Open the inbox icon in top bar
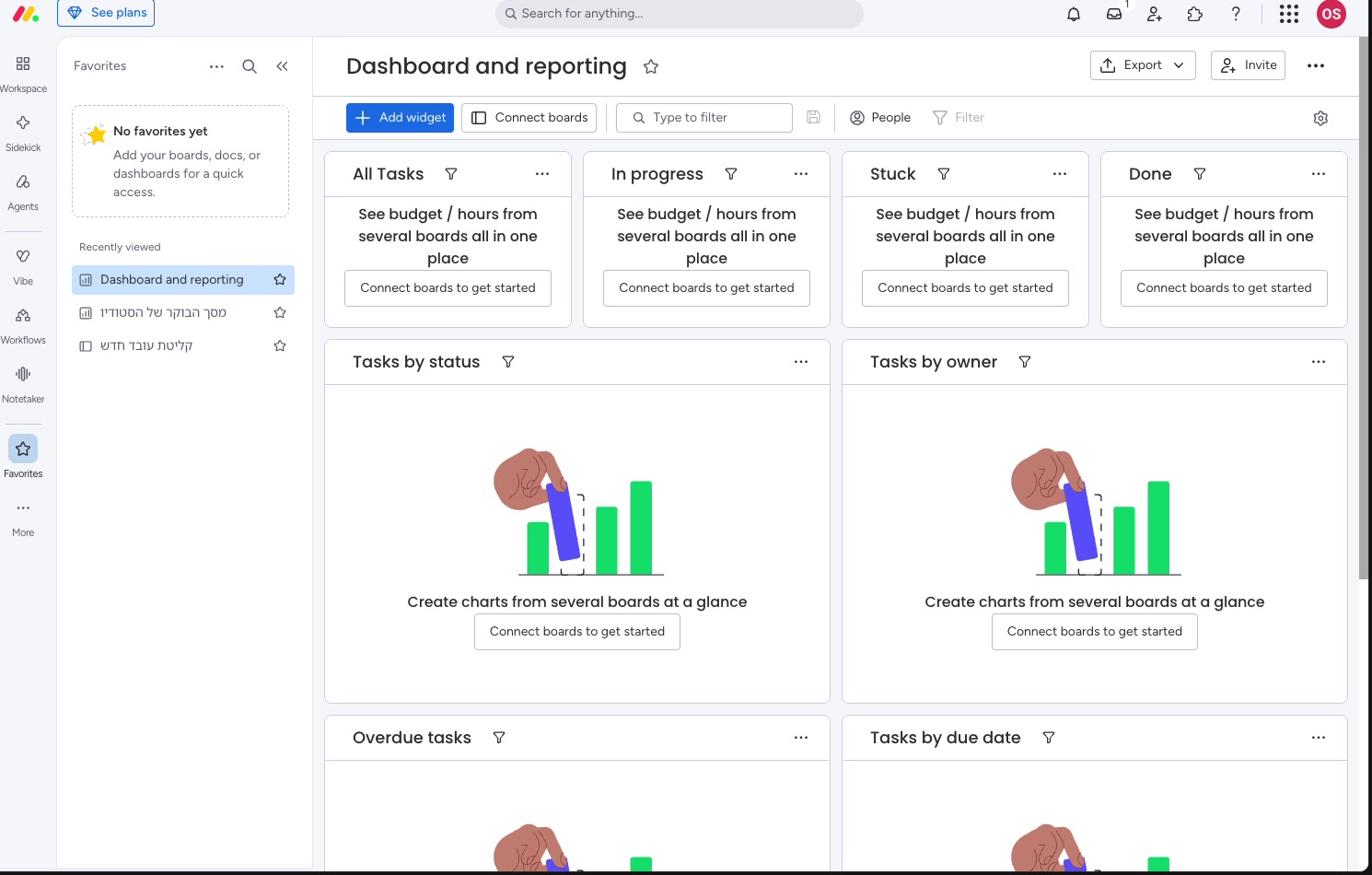 tap(1114, 14)
